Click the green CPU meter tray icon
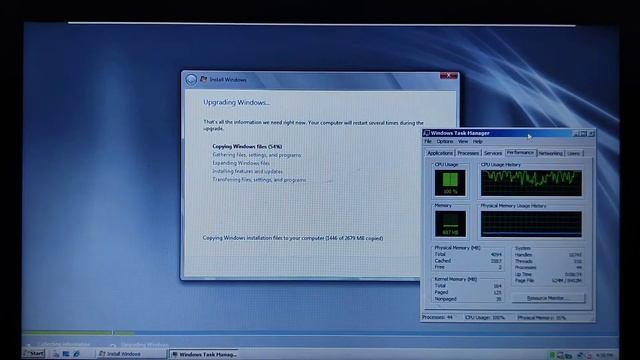640x360 pixels. (552, 355)
